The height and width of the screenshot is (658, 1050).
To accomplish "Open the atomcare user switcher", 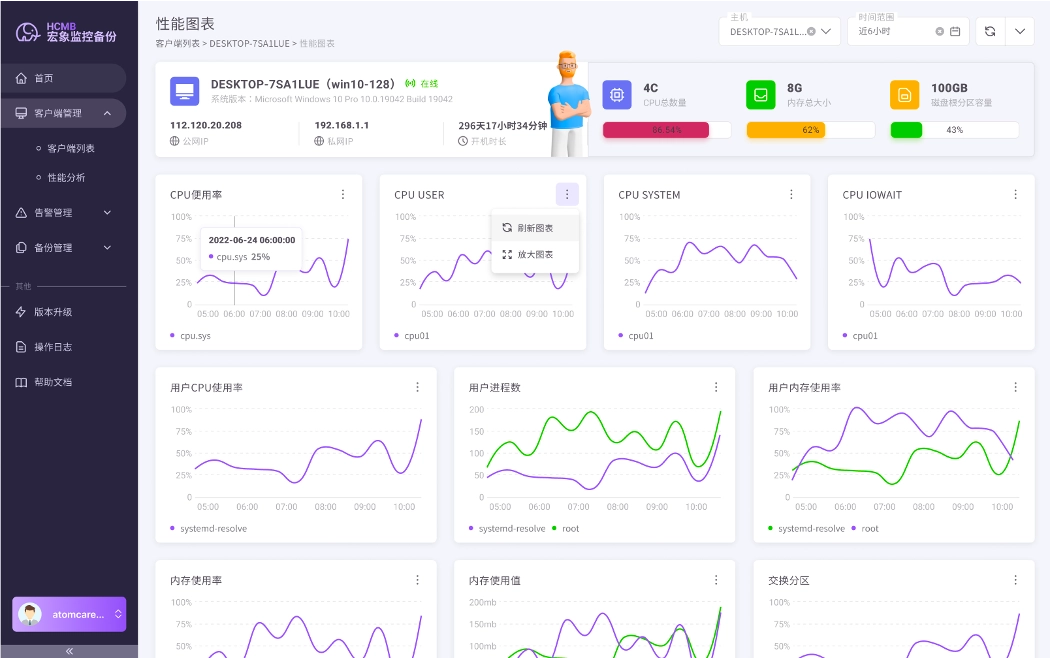I will tap(69, 614).
